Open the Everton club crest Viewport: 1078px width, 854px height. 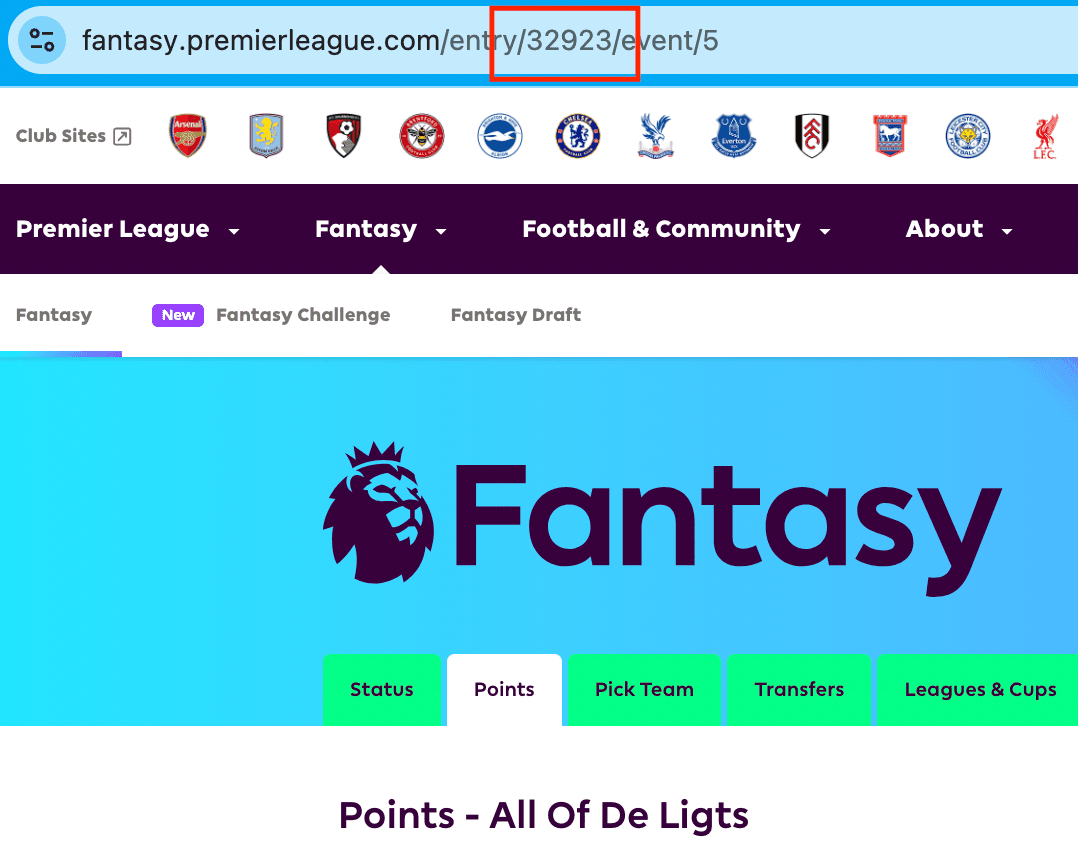coord(734,135)
